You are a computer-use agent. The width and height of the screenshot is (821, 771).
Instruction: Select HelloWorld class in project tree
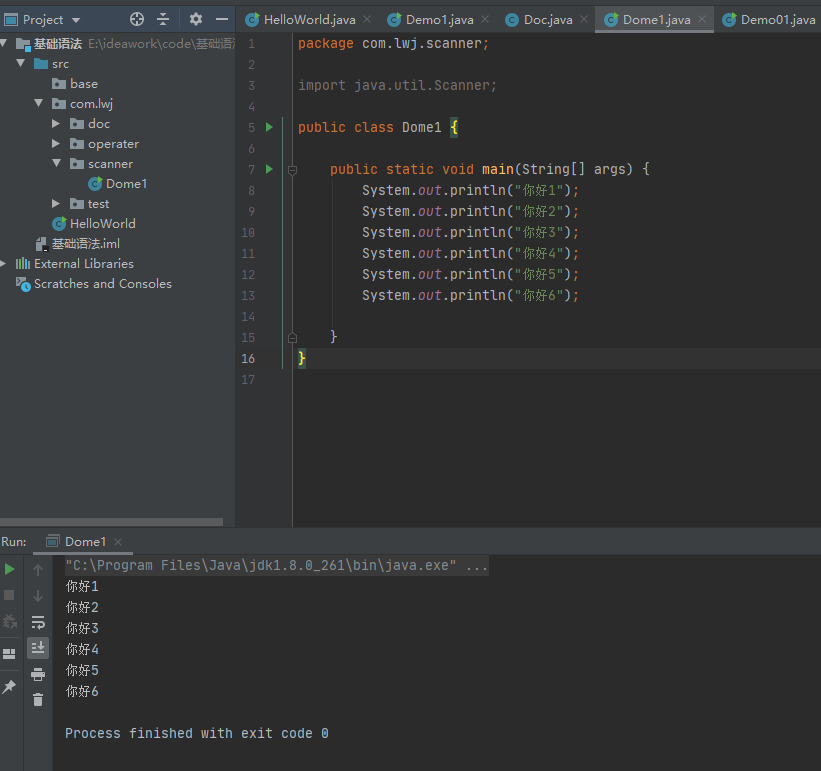pos(102,224)
